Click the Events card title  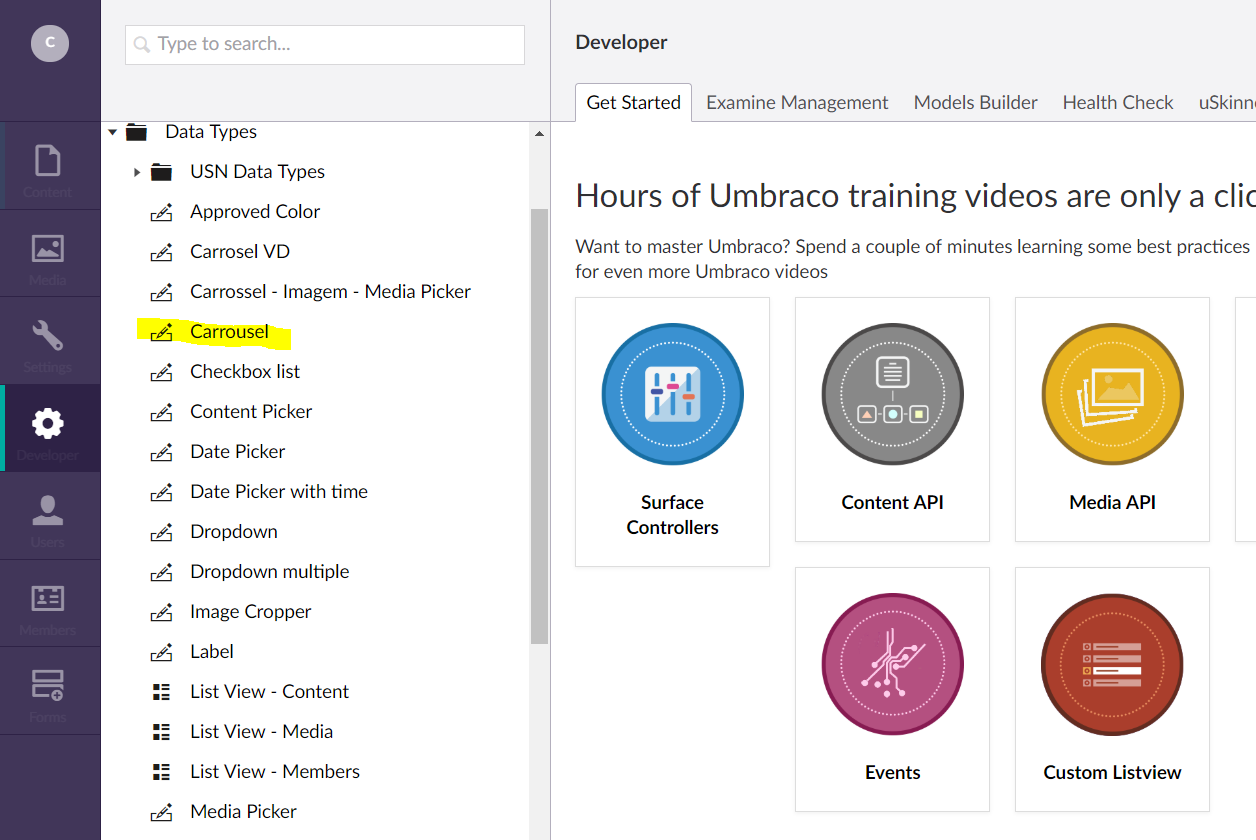click(x=893, y=773)
